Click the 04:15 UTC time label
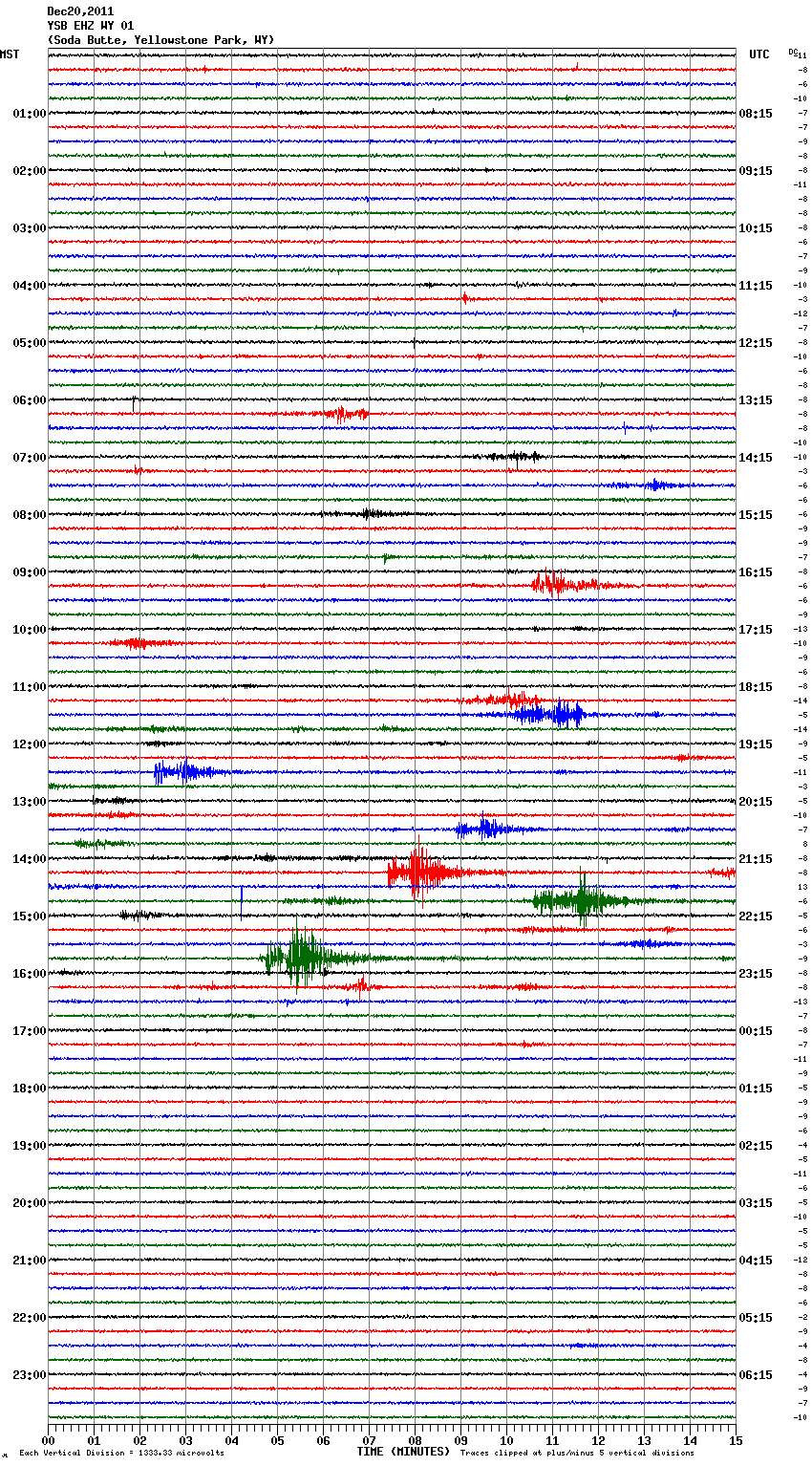The image size is (812, 1466). pyautogui.click(x=756, y=1261)
